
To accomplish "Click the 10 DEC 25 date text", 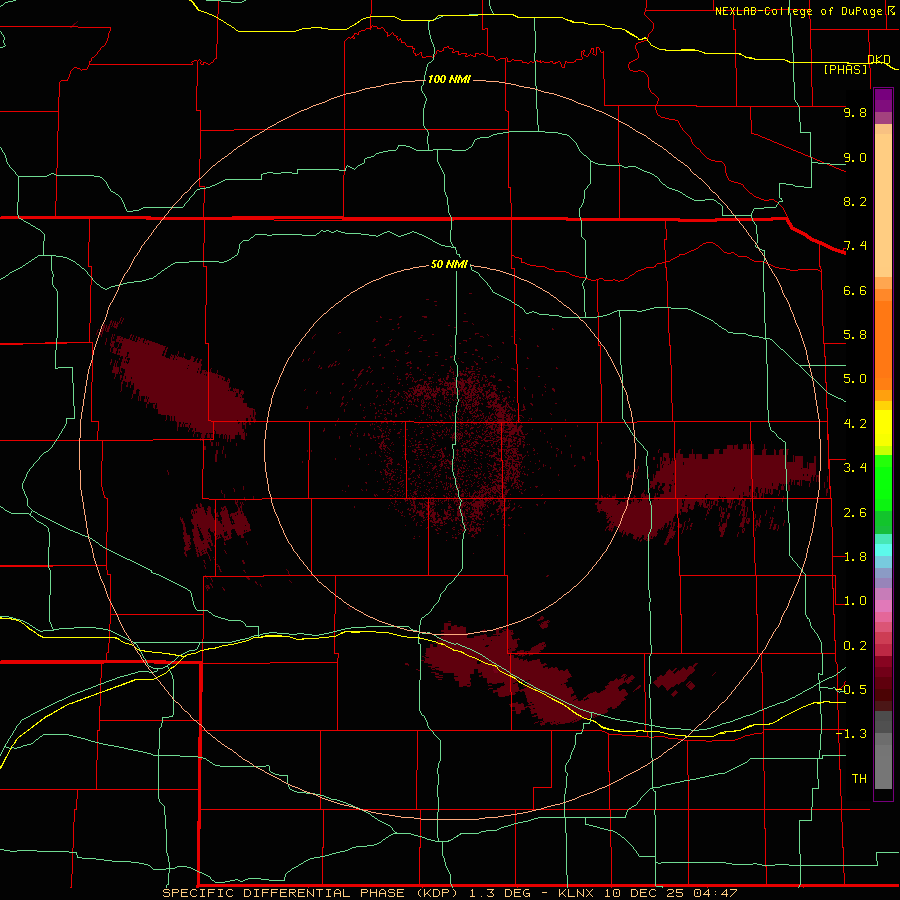I will 642,893.
